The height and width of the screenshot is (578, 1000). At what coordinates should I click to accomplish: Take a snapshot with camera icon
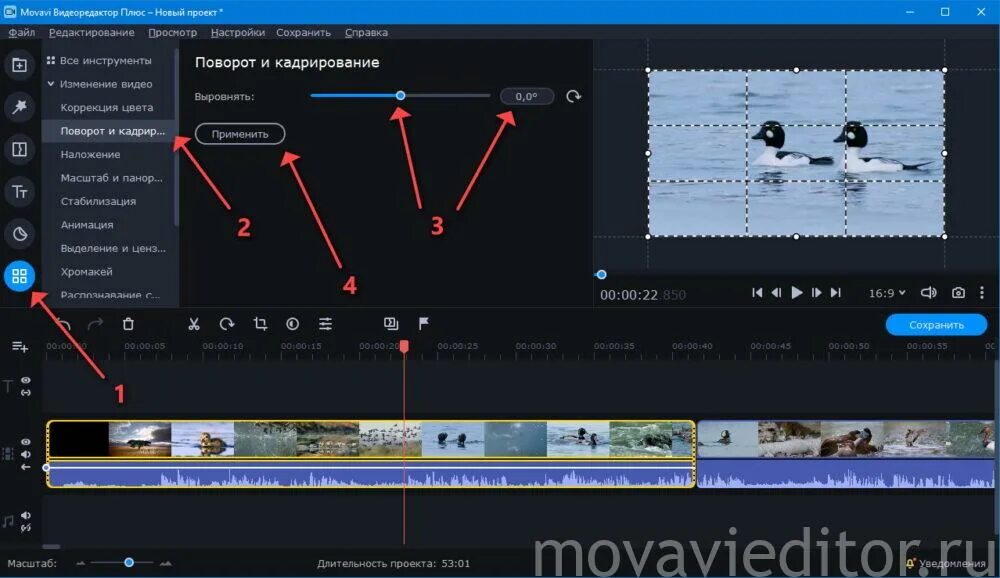tap(958, 293)
